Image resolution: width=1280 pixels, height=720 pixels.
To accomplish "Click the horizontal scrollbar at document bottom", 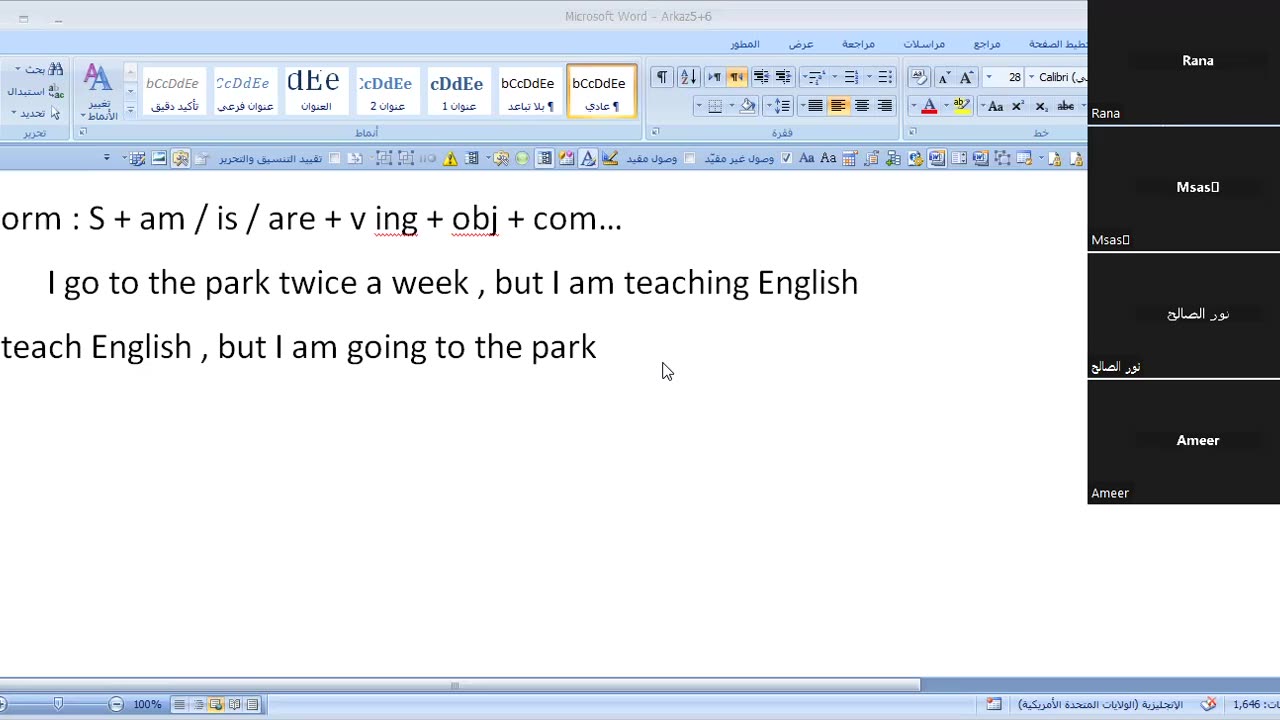I will (x=460, y=686).
